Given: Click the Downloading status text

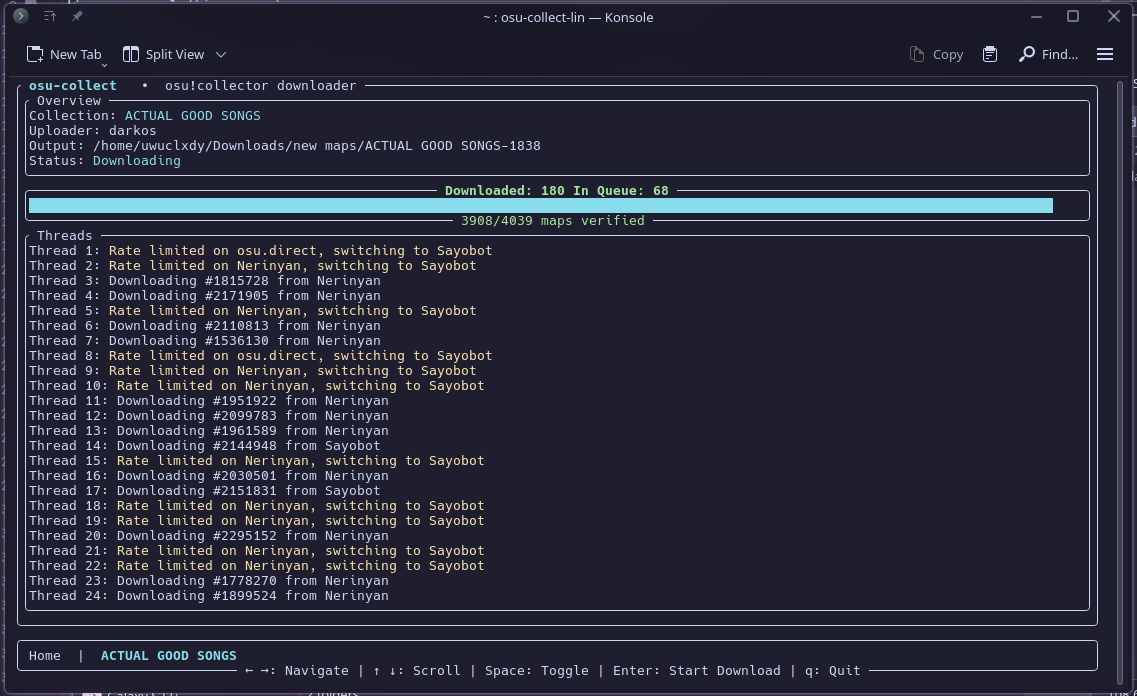Looking at the screenshot, I should pyautogui.click(x=136, y=161).
